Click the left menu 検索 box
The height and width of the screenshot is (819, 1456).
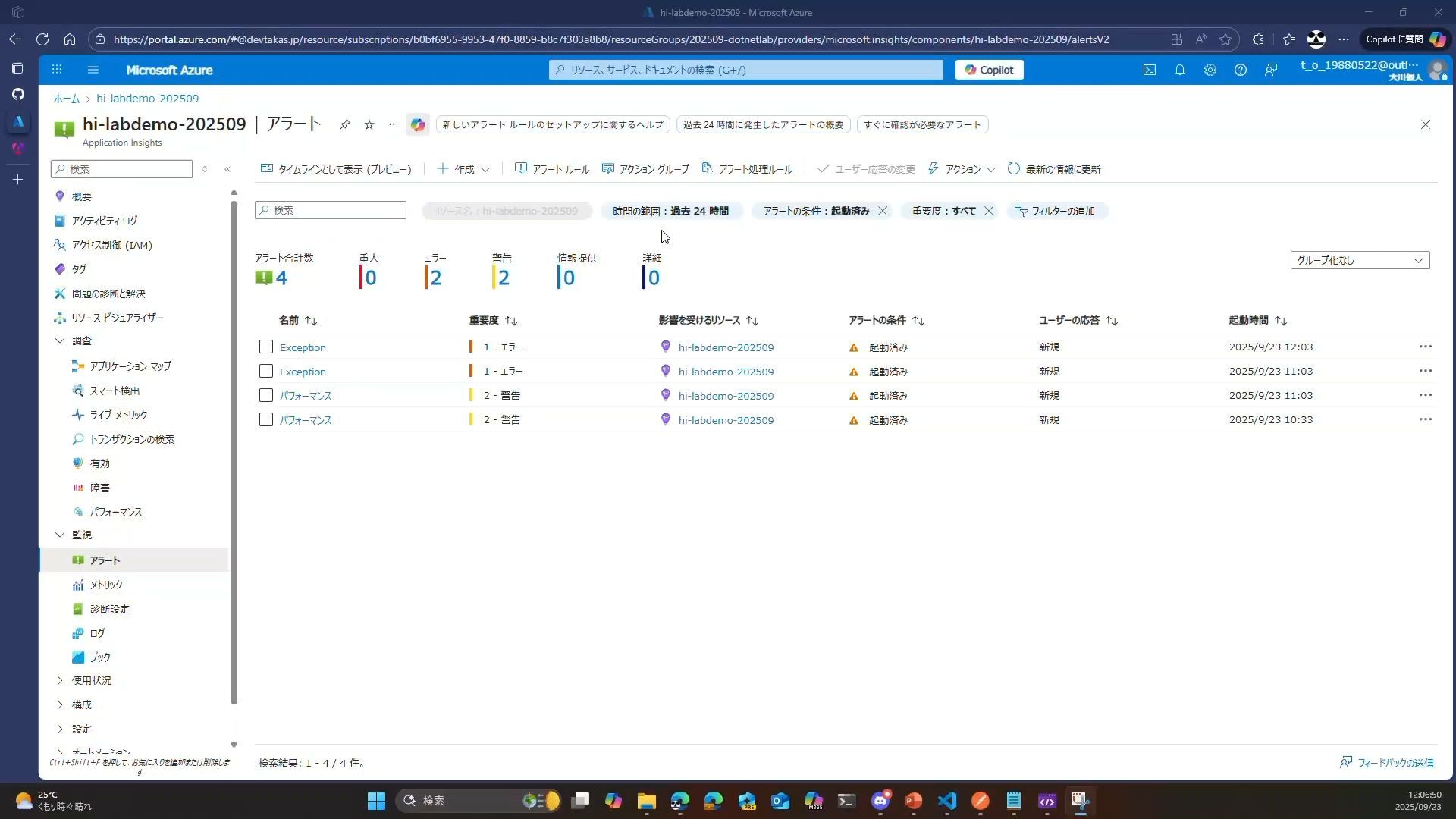click(121, 169)
